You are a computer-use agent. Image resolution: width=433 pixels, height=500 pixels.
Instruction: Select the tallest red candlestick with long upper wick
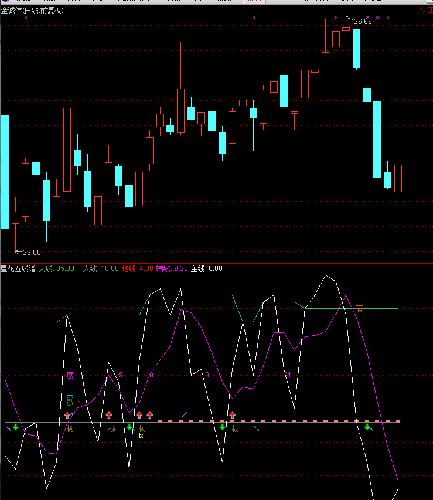pyautogui.click(x=181, y=88)
